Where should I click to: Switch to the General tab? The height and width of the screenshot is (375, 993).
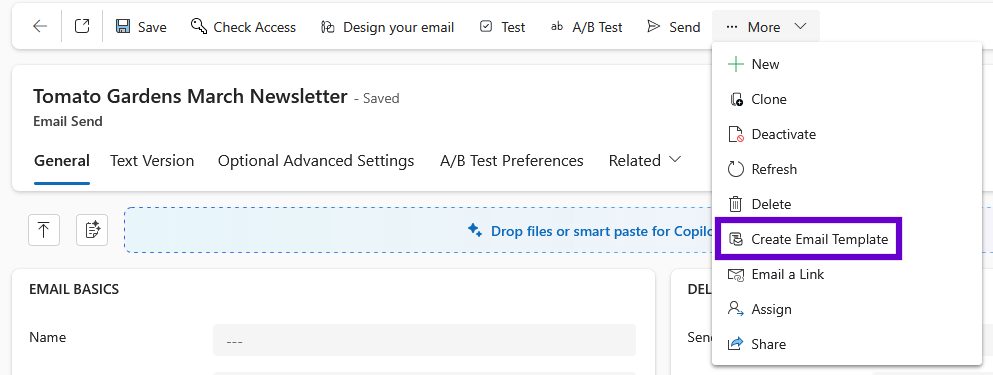pos(61,161)
